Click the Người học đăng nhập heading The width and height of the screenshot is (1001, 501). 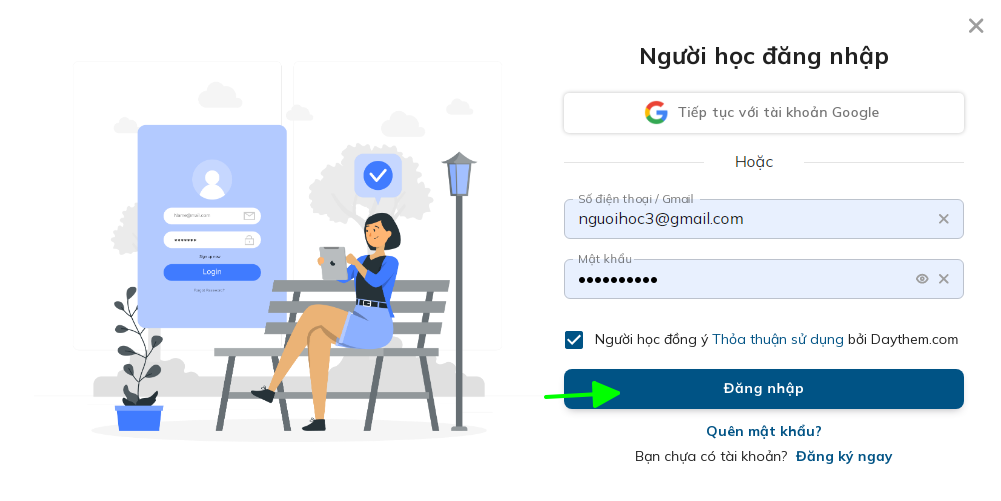point(764,57)
